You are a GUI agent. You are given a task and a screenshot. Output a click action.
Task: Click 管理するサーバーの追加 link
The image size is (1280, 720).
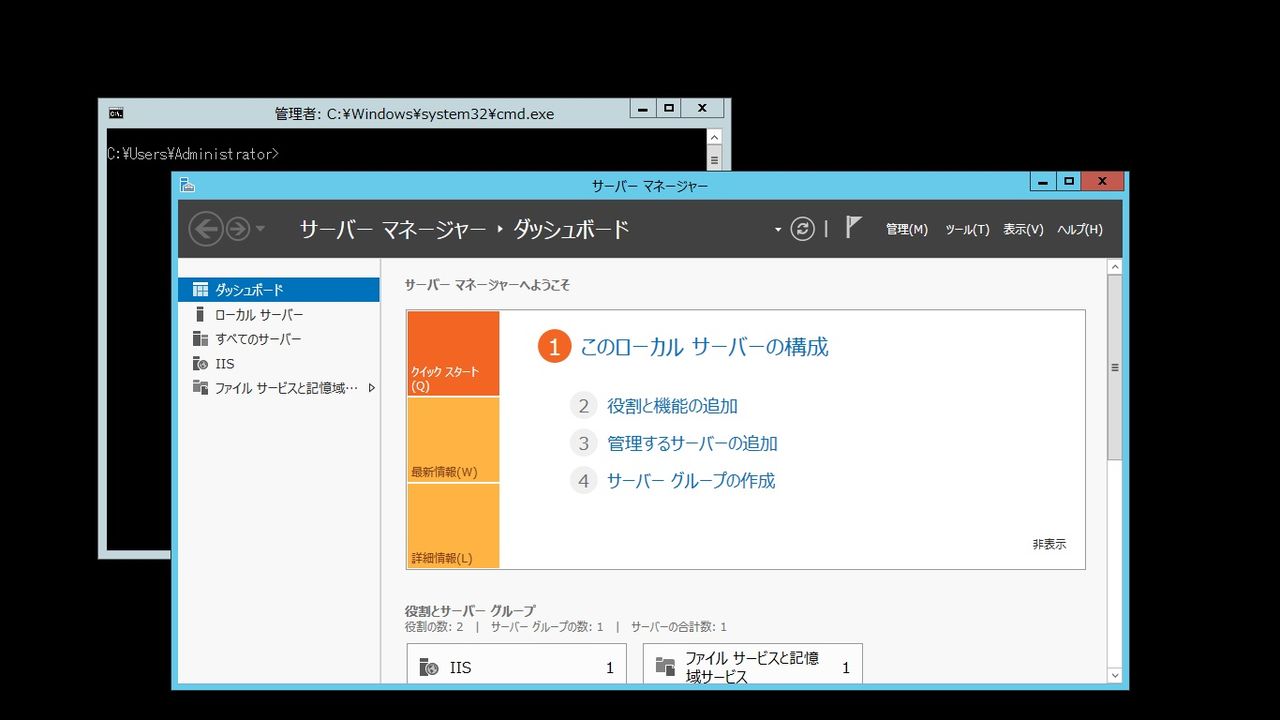tap(692, 443)
